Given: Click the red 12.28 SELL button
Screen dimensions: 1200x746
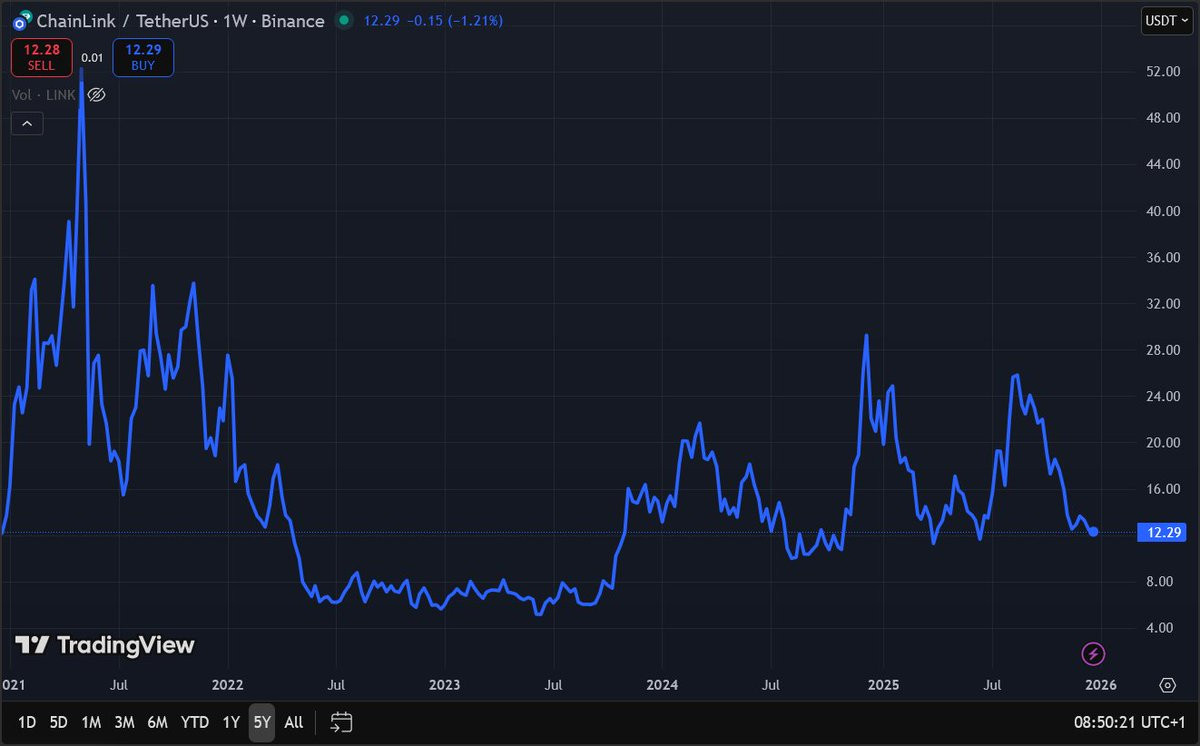Looking at the screenshot, I should pyautogui.click(x=41, y=58).
